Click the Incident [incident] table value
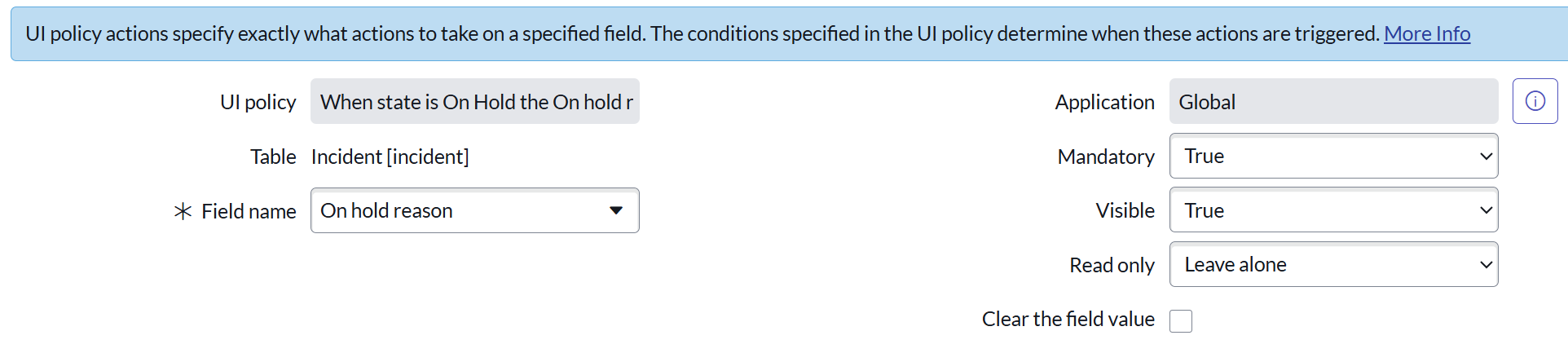Viewport: 1568px width, 353px height. tap(390, 157)
